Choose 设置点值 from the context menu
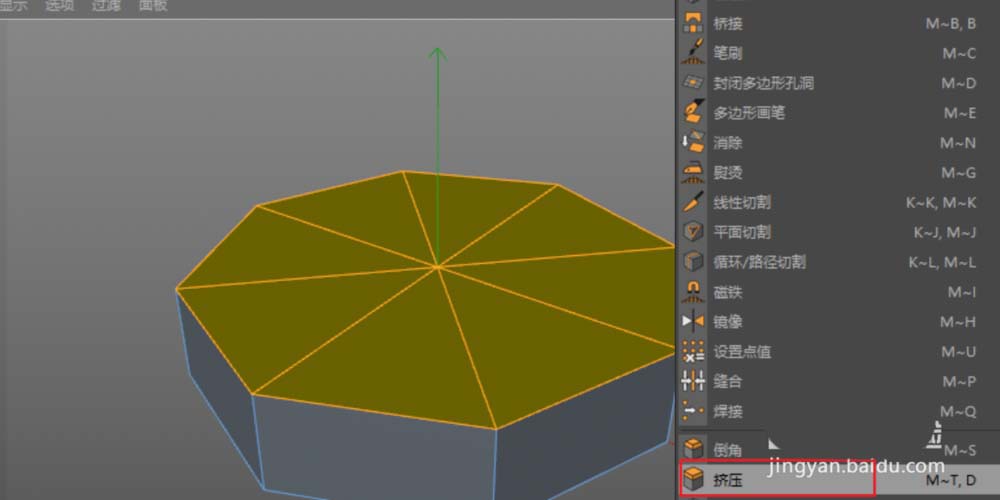The width and height of the screenshot is (1000, 500). click(x=741, y=352)
